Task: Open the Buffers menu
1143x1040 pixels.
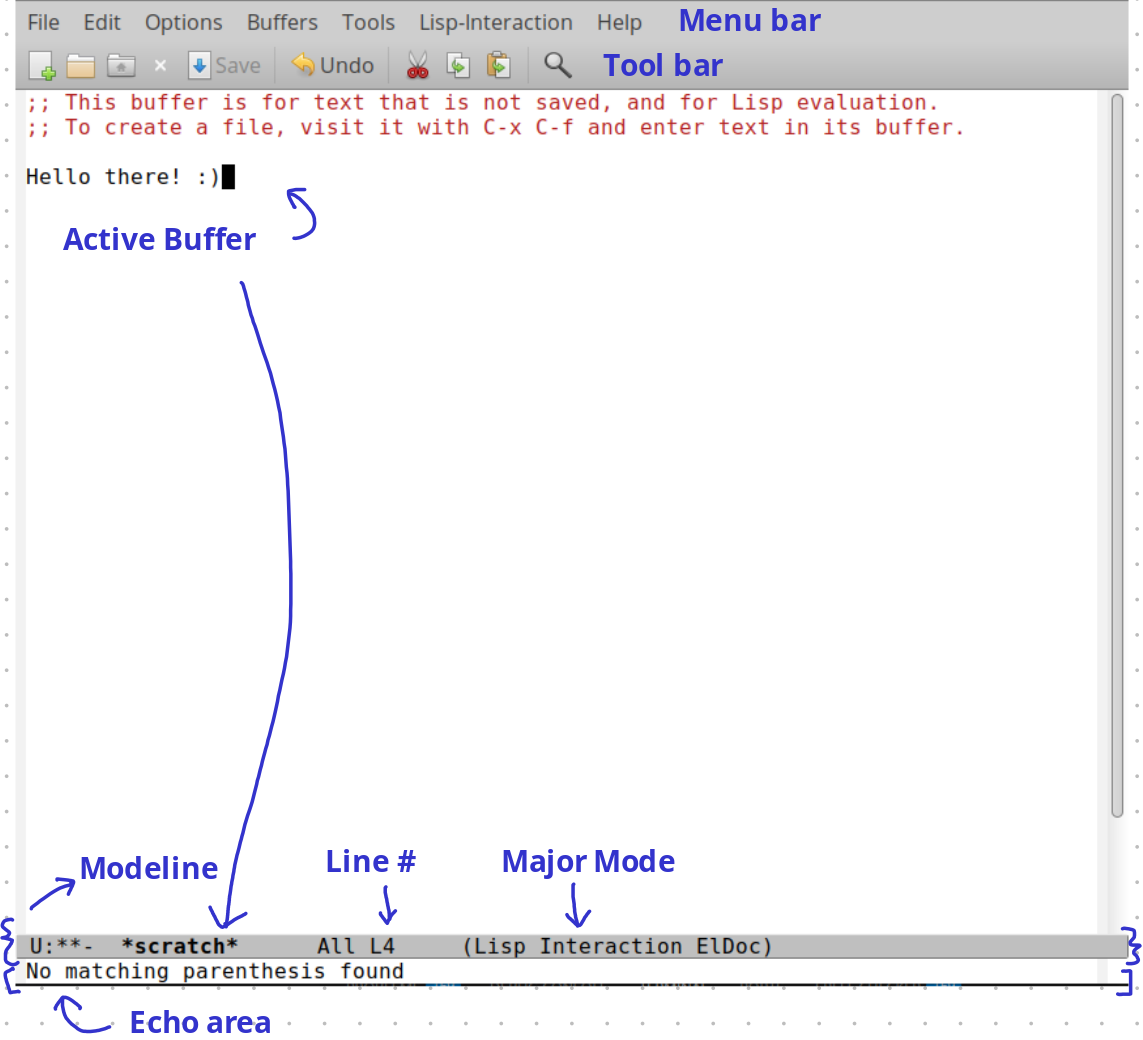Action: point(281,21)
